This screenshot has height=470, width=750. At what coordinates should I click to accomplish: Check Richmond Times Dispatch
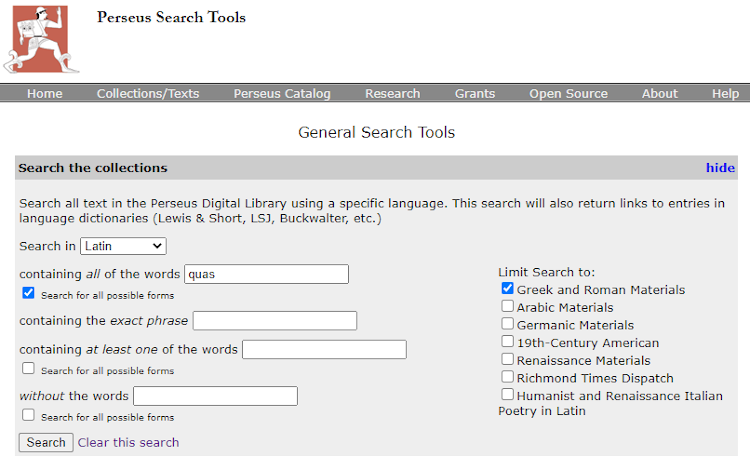click(x=507, y=377)
